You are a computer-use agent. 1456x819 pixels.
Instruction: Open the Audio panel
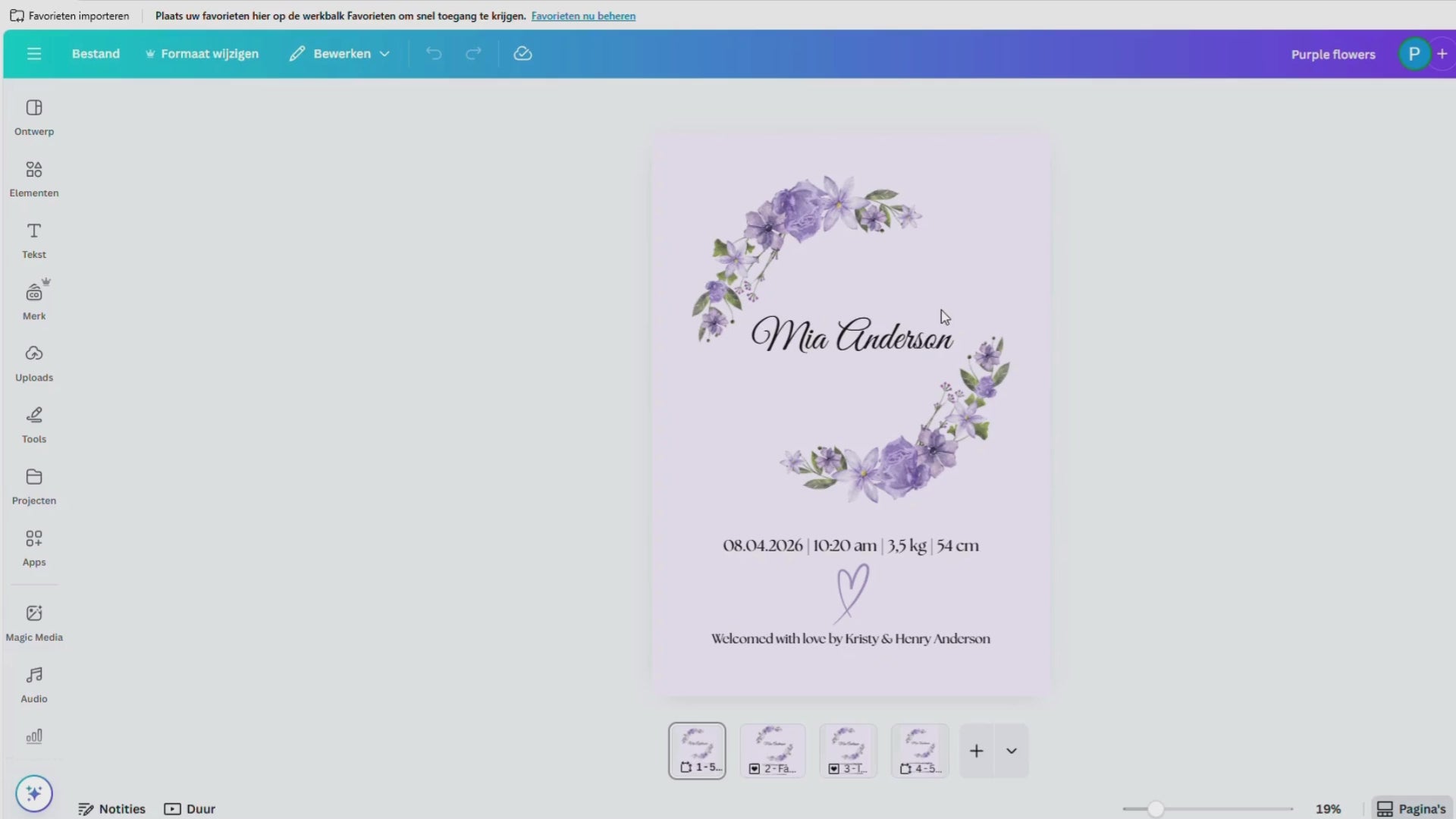pyautogui.click(x=34, y=685)
